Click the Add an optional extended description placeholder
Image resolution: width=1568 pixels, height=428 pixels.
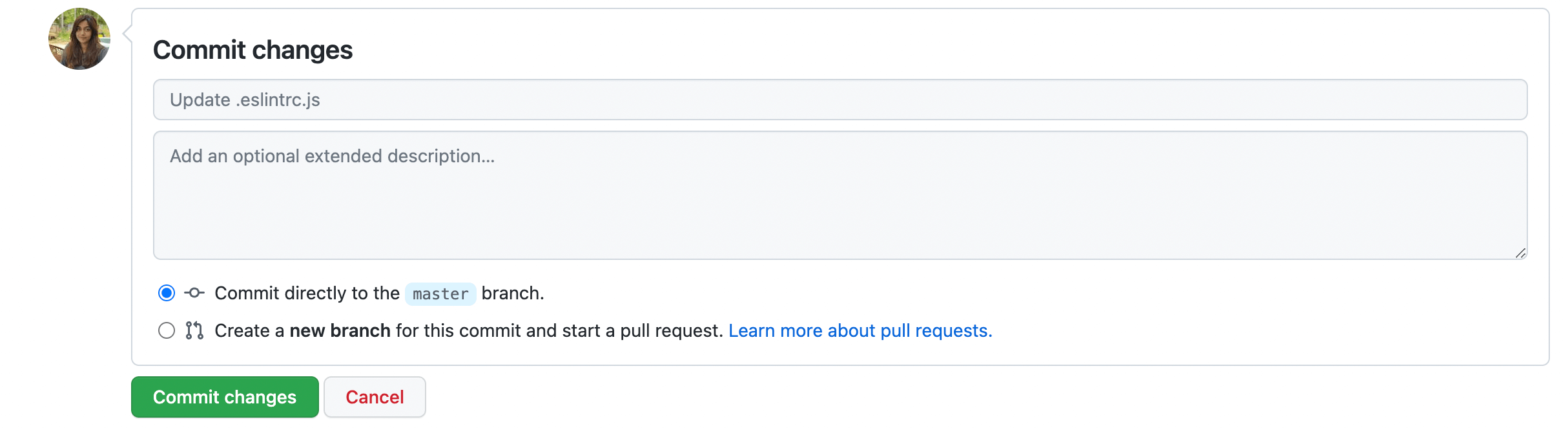pos(332,156)
